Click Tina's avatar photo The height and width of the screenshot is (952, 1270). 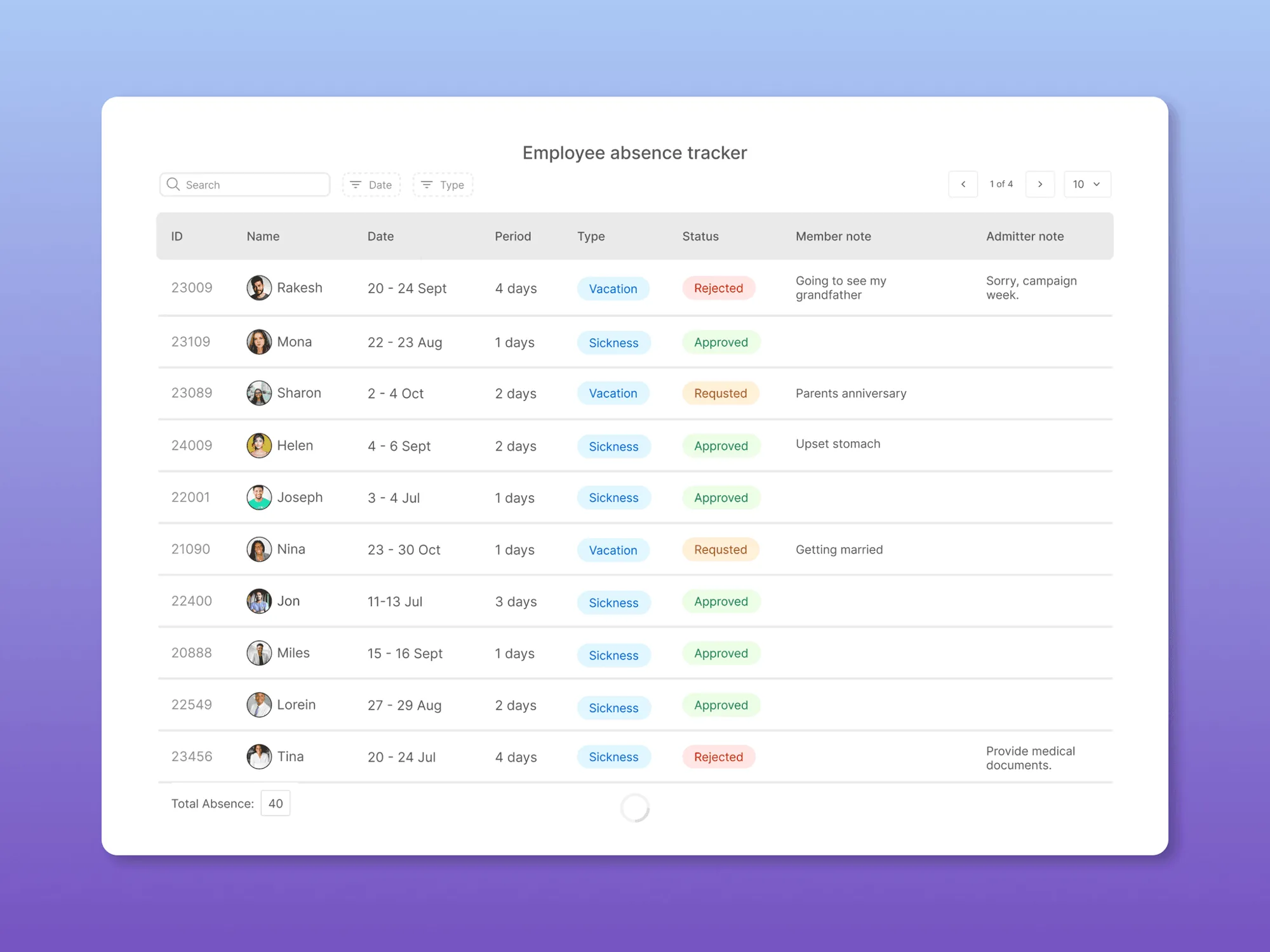coord(259,757)
